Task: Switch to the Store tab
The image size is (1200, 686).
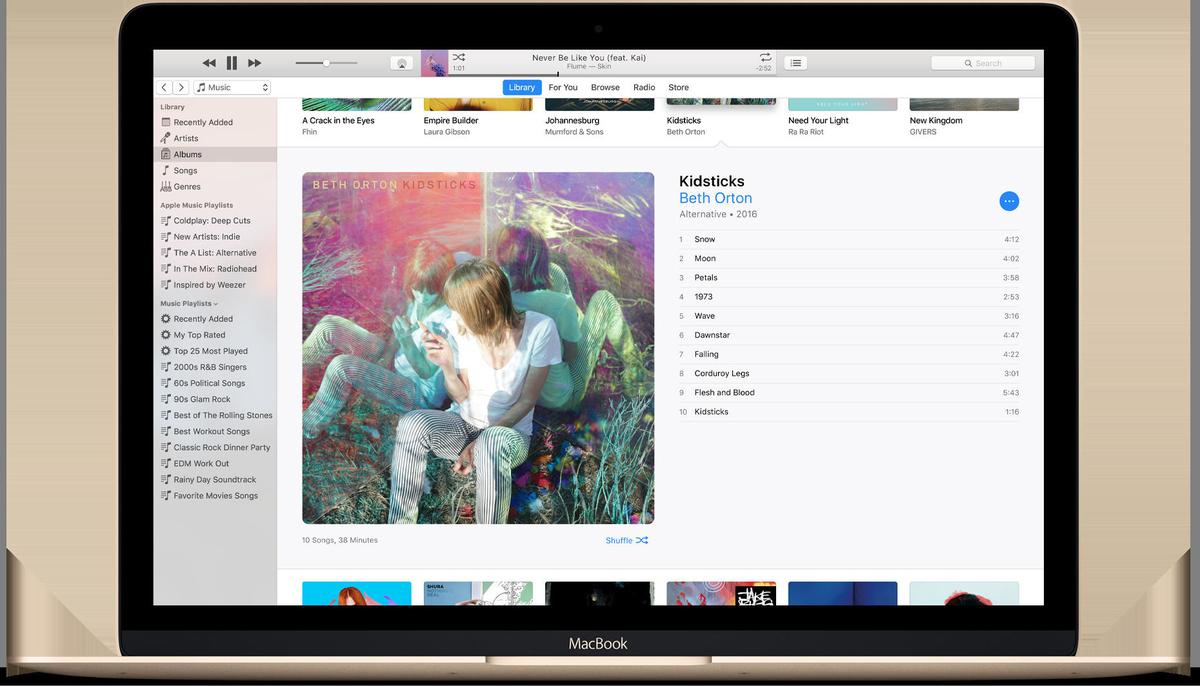Action: pyautogui.click(x=679, y=88)
